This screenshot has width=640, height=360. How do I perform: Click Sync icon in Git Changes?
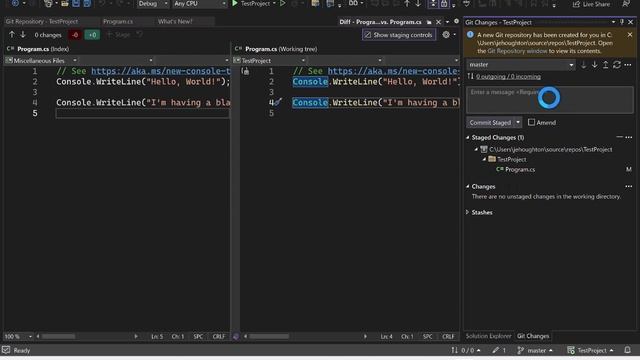coord(617,64)
